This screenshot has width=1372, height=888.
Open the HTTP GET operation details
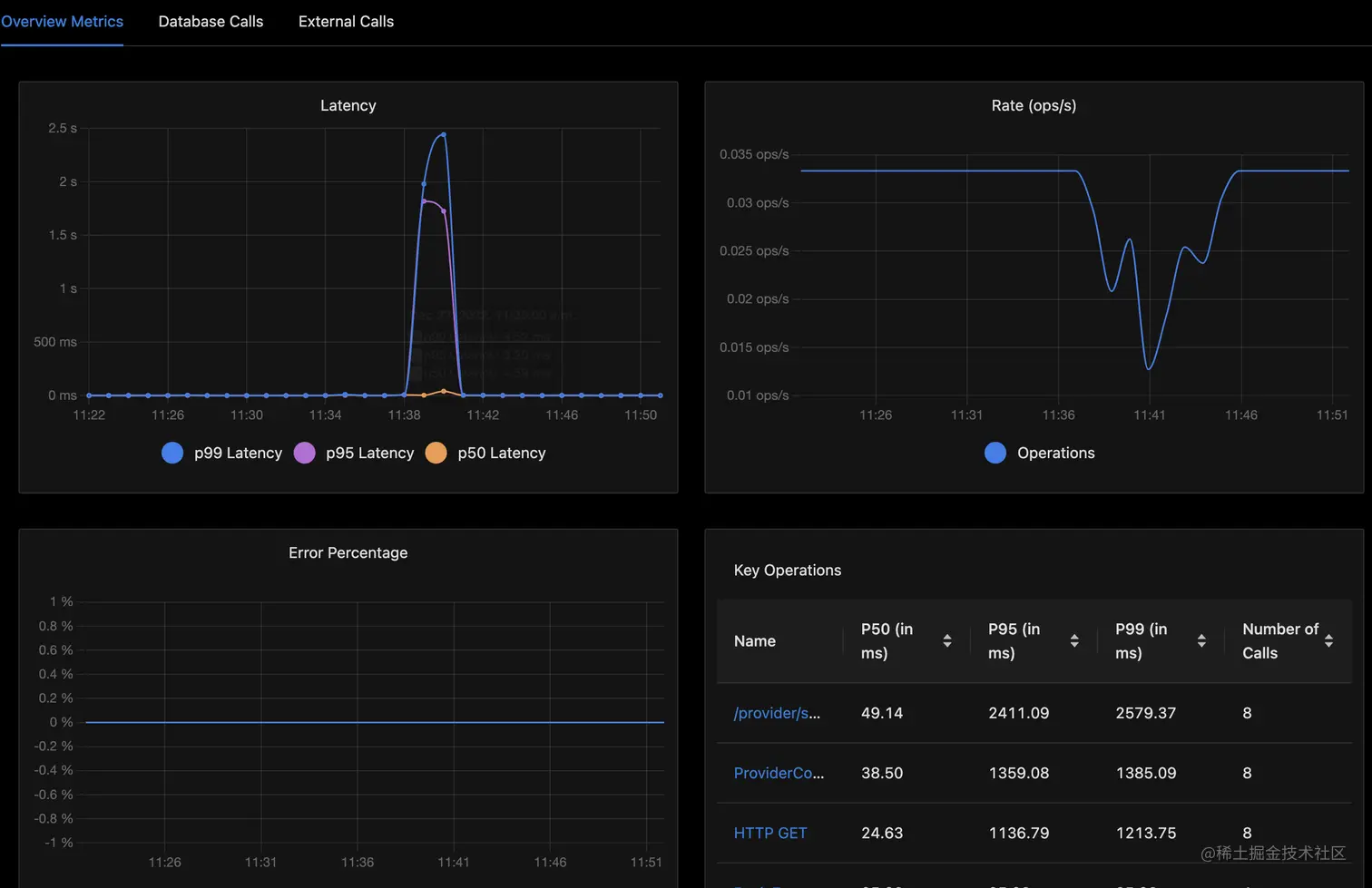770,833
